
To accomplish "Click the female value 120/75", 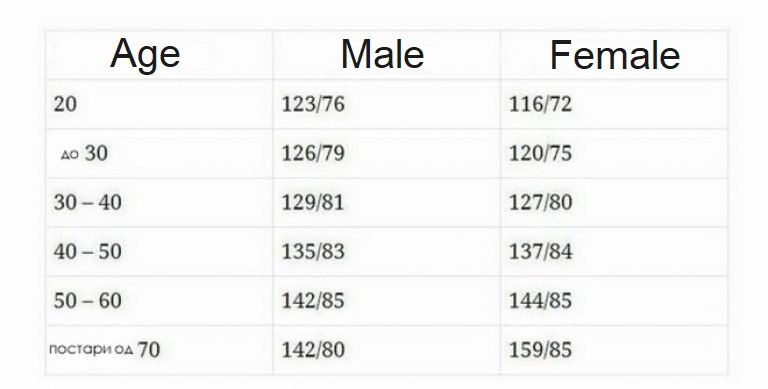I will (541, 153).
